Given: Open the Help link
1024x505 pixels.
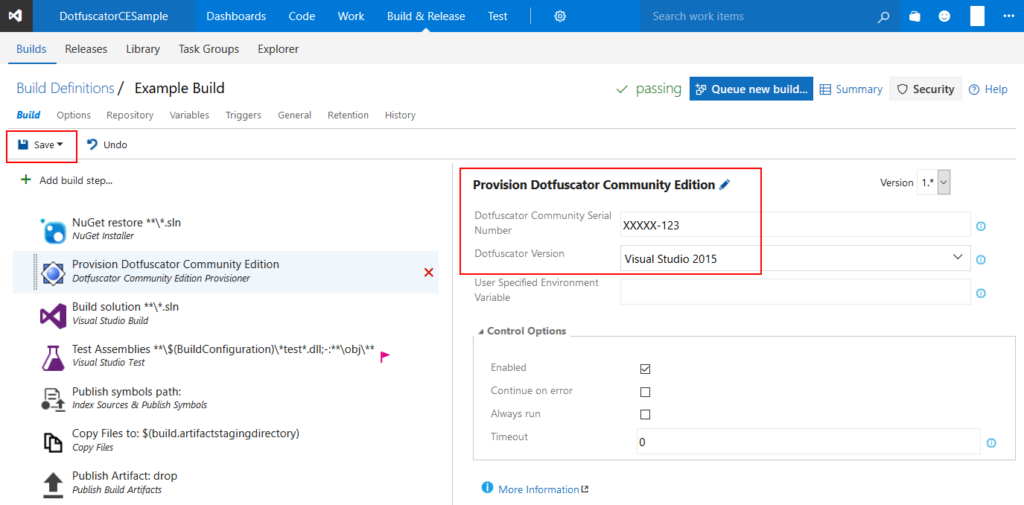Looking at the screenshot, I should pyautogui.click(x=988, y=89).
